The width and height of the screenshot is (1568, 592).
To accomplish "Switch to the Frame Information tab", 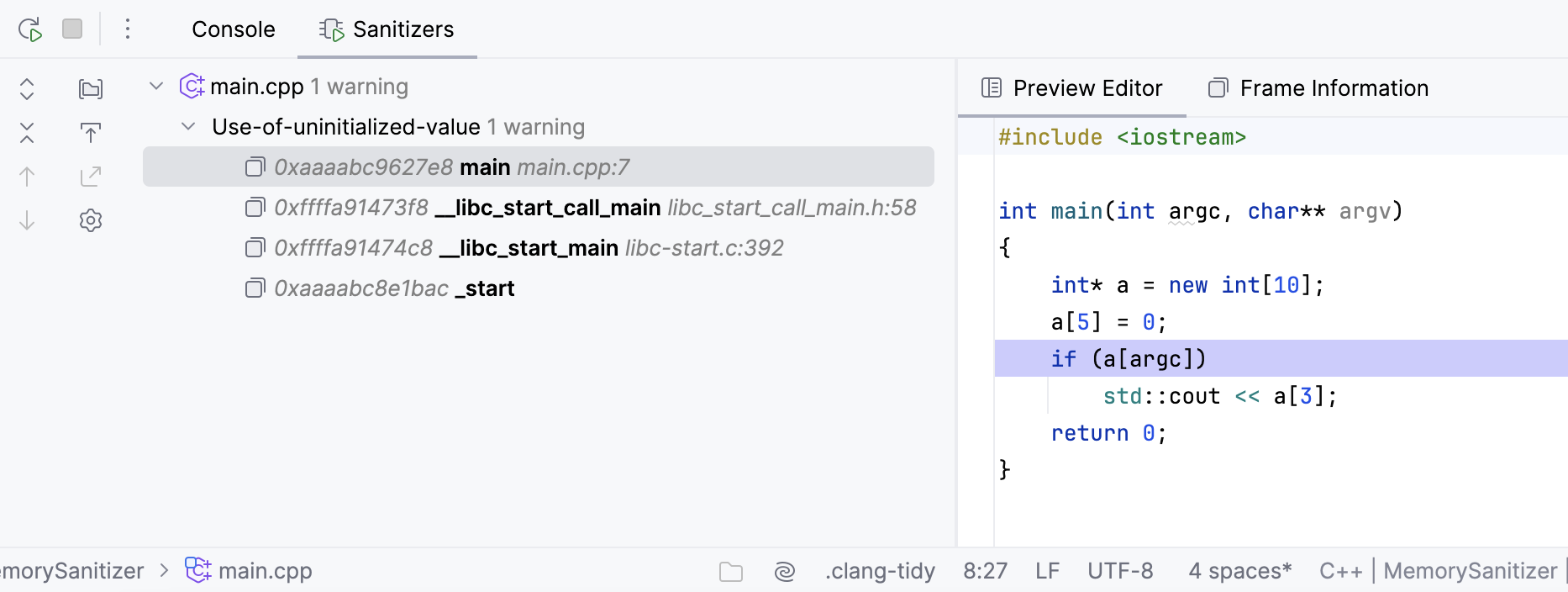I will [1318, 88].
